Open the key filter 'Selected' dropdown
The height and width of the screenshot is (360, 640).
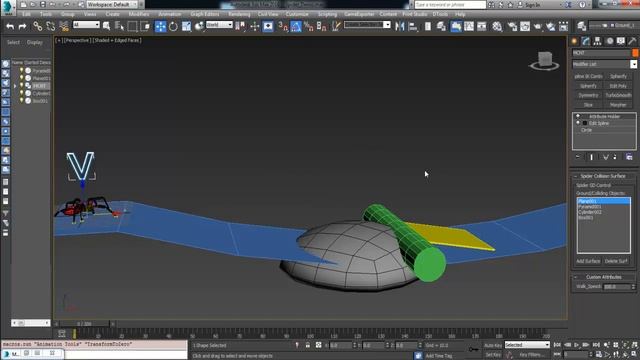(x=527, y=345)
